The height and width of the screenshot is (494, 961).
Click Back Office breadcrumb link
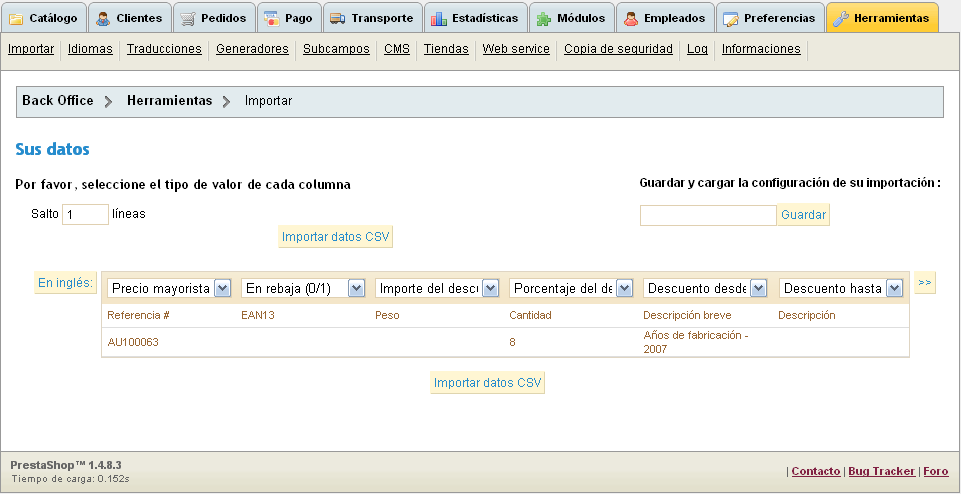[x=58, y=101]
